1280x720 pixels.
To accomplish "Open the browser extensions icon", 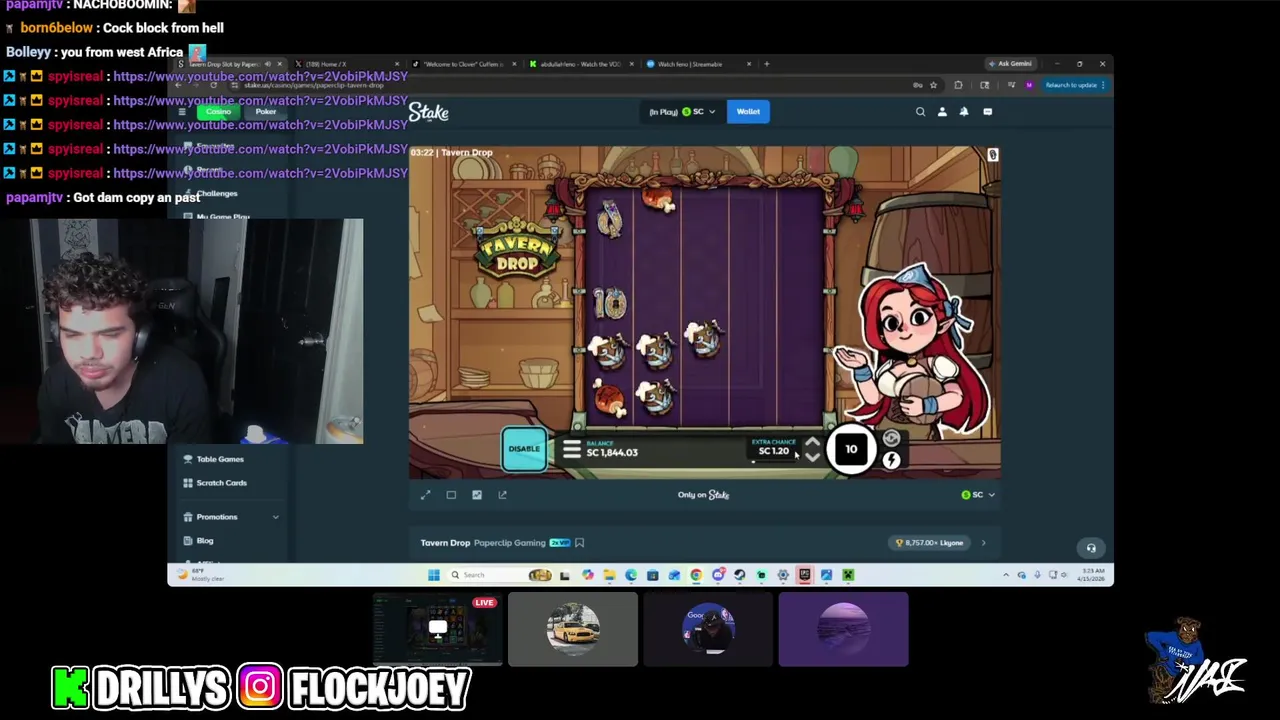I will click(x=958, y=85).
